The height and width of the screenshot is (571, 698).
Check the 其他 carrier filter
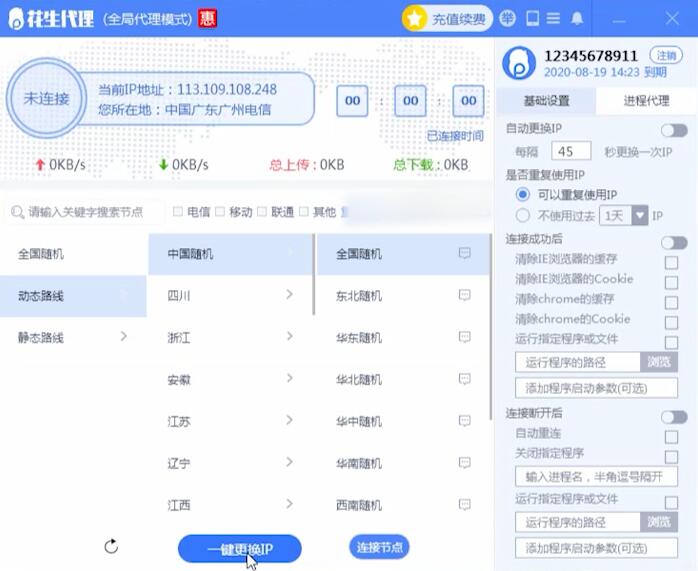tap(304, 211)
